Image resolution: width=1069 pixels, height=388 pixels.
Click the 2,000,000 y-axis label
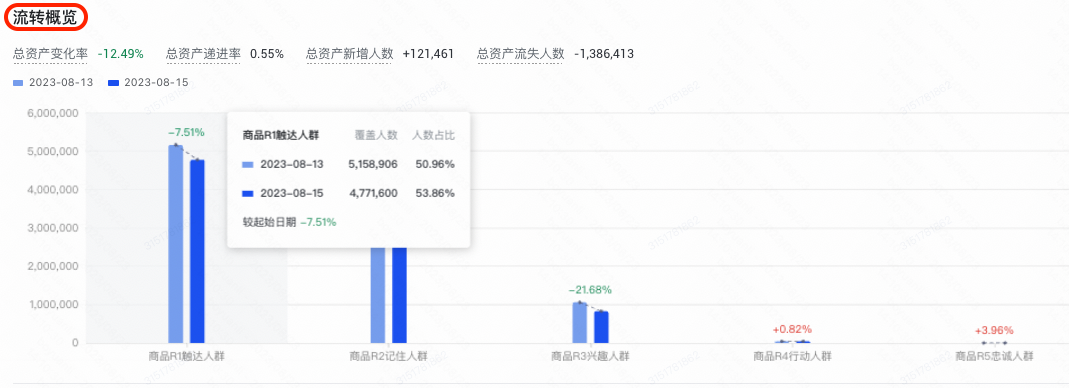pos(52,266)
